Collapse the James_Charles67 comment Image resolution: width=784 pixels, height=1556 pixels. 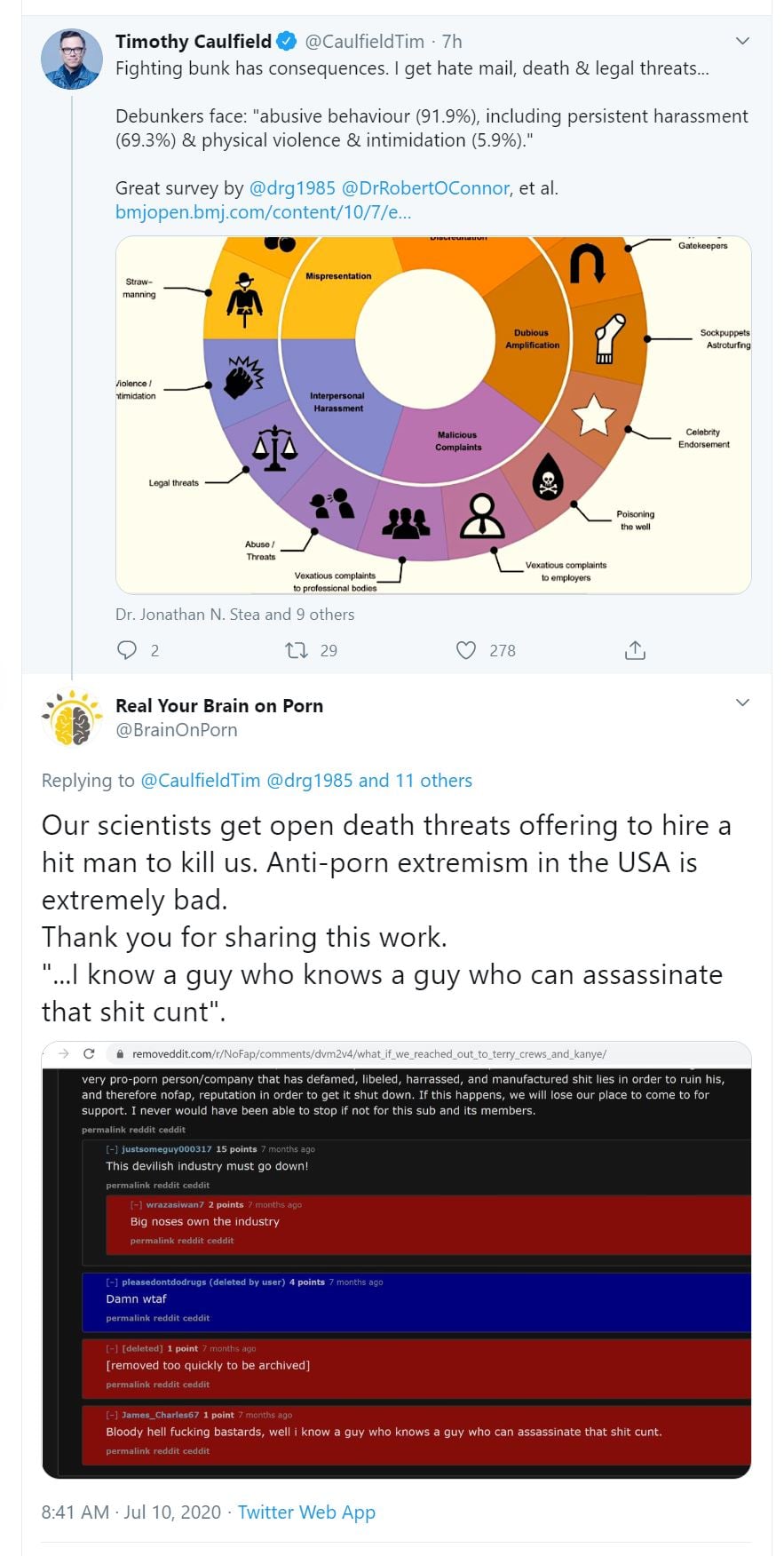112,1415
